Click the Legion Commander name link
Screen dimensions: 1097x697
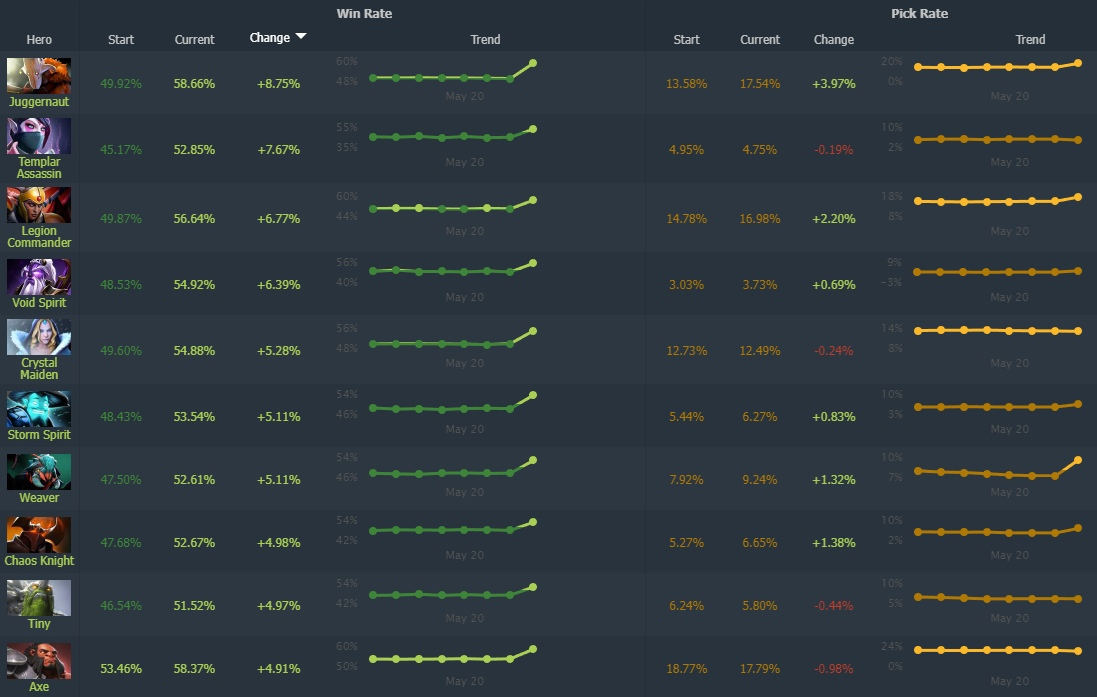point(38,237)
